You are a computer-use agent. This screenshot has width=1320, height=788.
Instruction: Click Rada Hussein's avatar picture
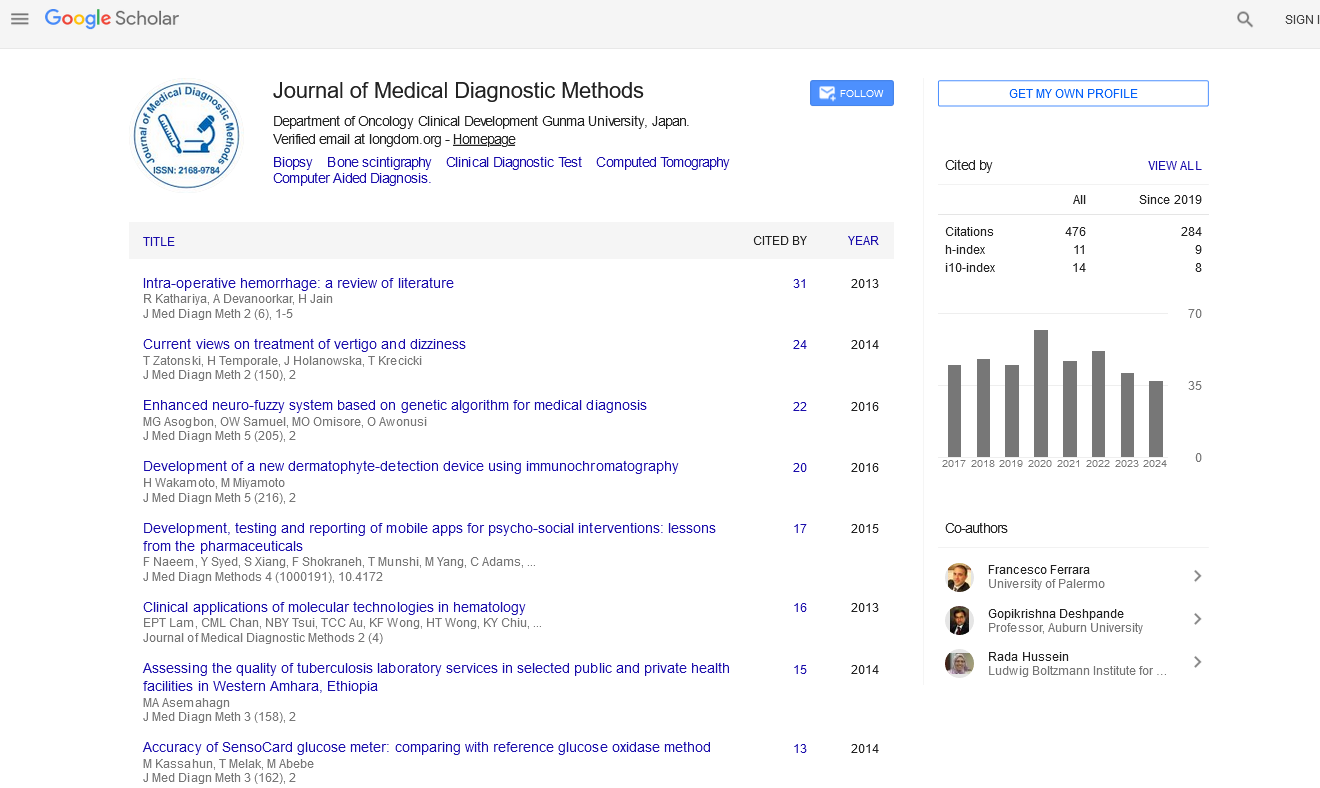959,663
